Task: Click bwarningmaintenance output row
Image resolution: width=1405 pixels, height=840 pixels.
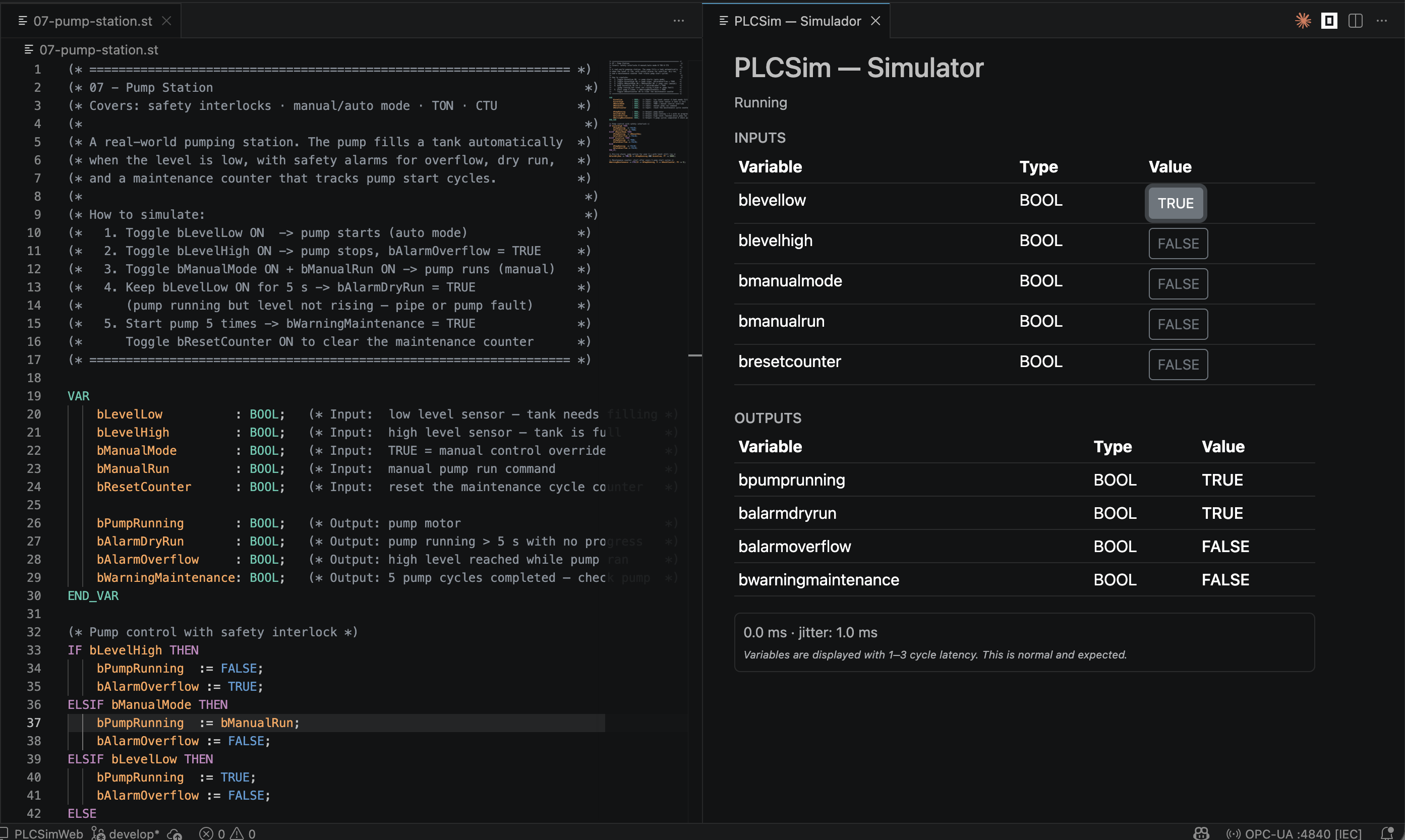Action: point(1024,580)
